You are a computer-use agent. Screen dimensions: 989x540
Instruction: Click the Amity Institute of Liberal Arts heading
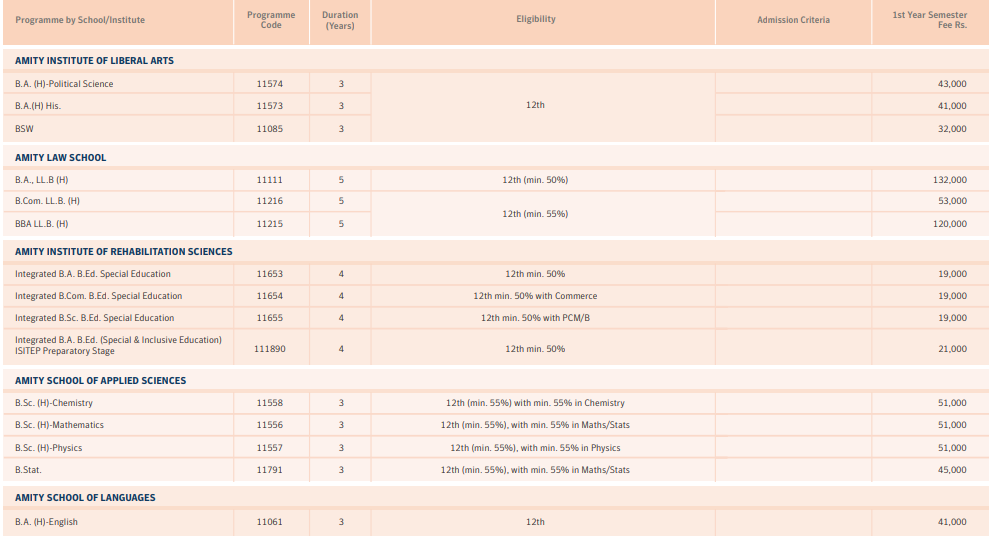click(94, 61)
